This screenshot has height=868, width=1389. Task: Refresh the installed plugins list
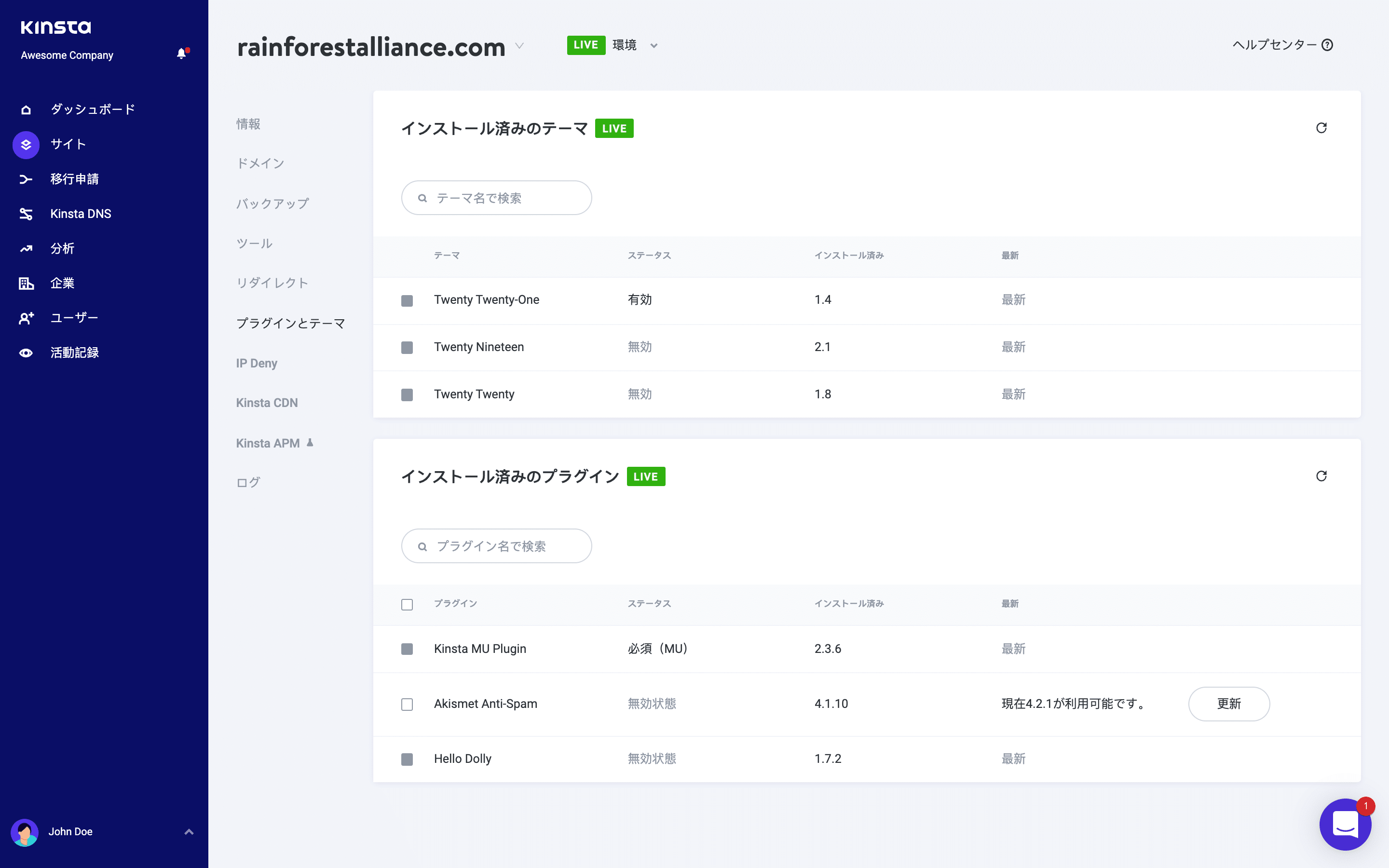click(1321, 476)
